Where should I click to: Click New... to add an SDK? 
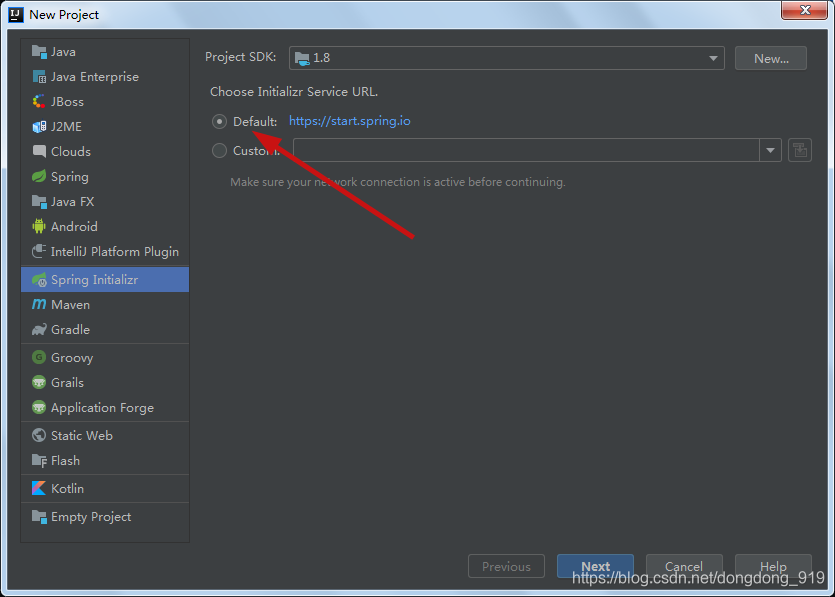tap(771, 58)
